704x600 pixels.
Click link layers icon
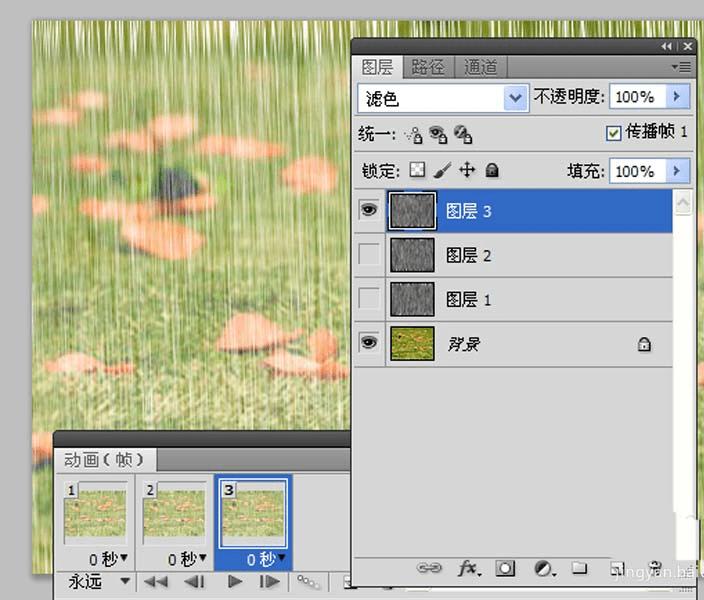pos(429,568)
